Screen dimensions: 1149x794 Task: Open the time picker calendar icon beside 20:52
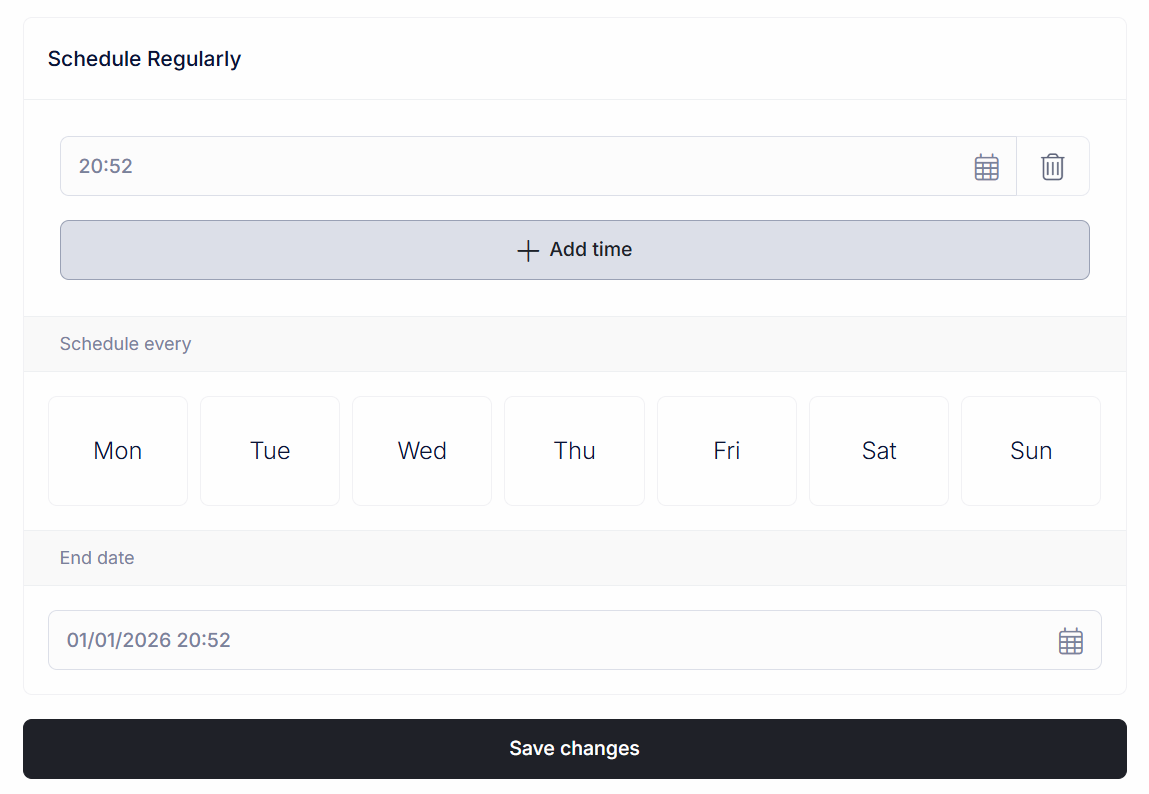[986, 167]
